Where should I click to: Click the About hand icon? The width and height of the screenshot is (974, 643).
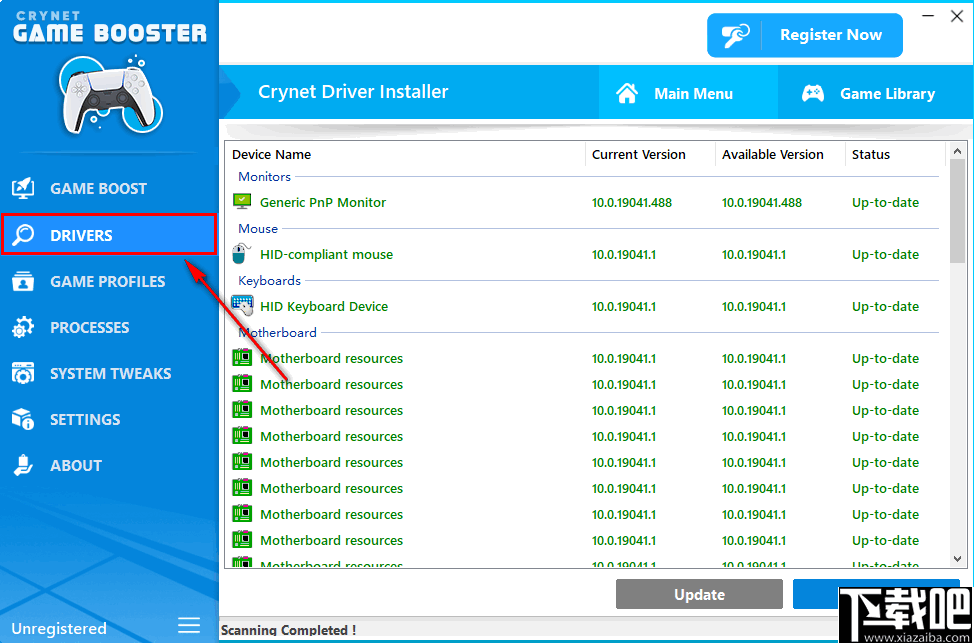23,465
